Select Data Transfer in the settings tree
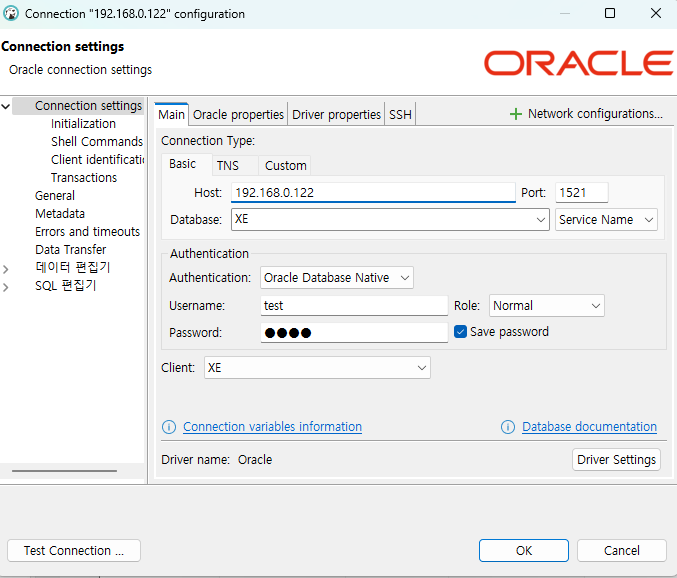This screenshot has width=677, height=578. (71, 250)
